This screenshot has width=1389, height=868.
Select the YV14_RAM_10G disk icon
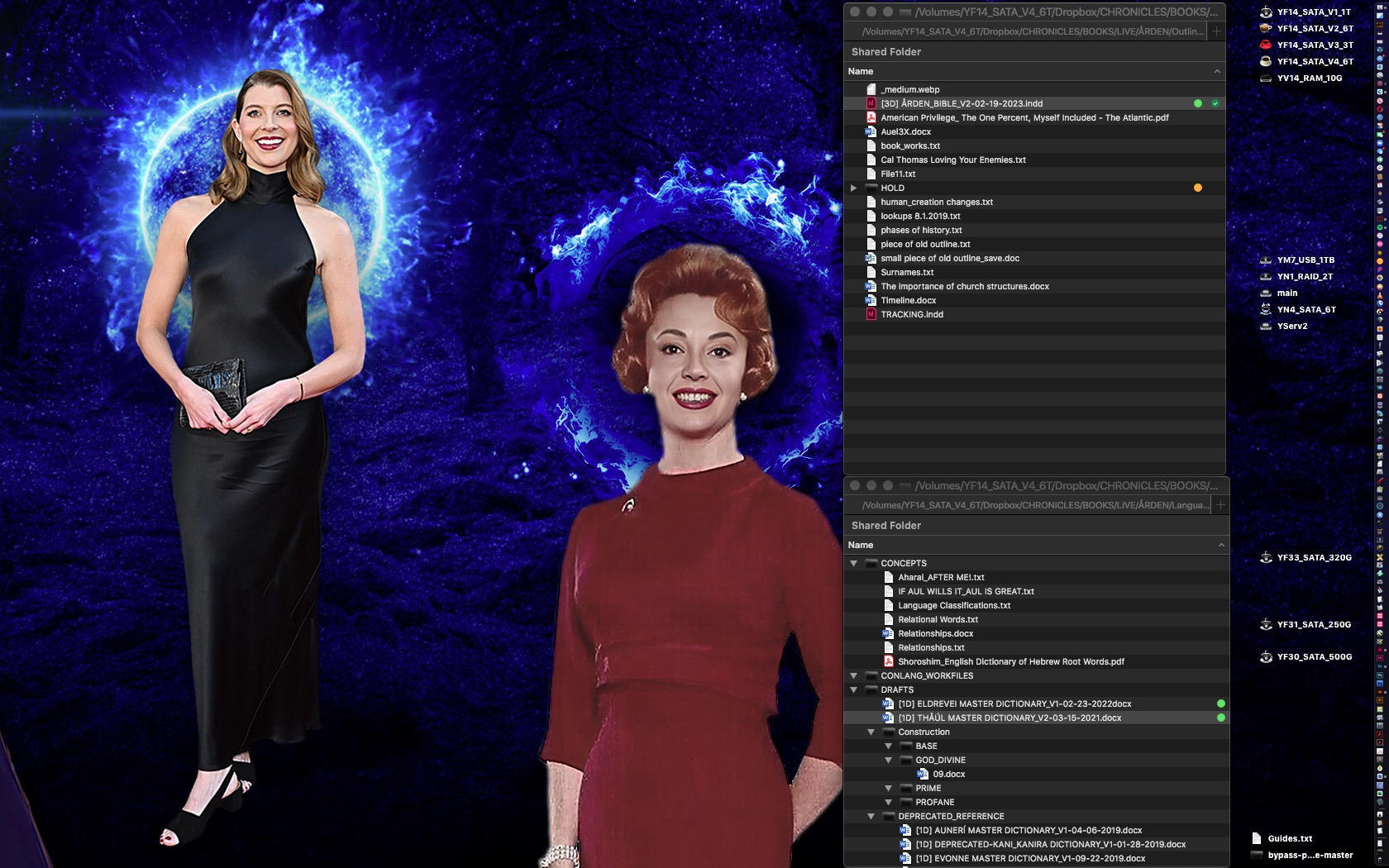tap(1266, 78)
